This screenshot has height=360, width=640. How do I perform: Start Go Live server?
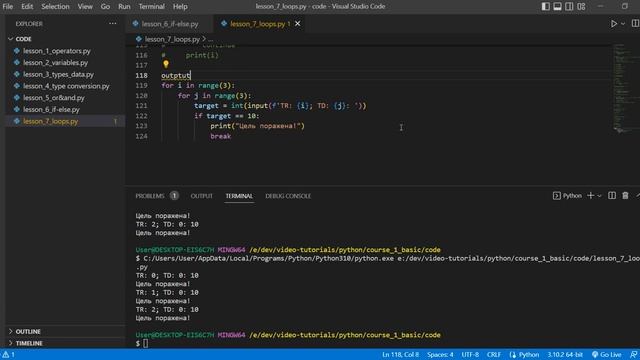(606, 355)
